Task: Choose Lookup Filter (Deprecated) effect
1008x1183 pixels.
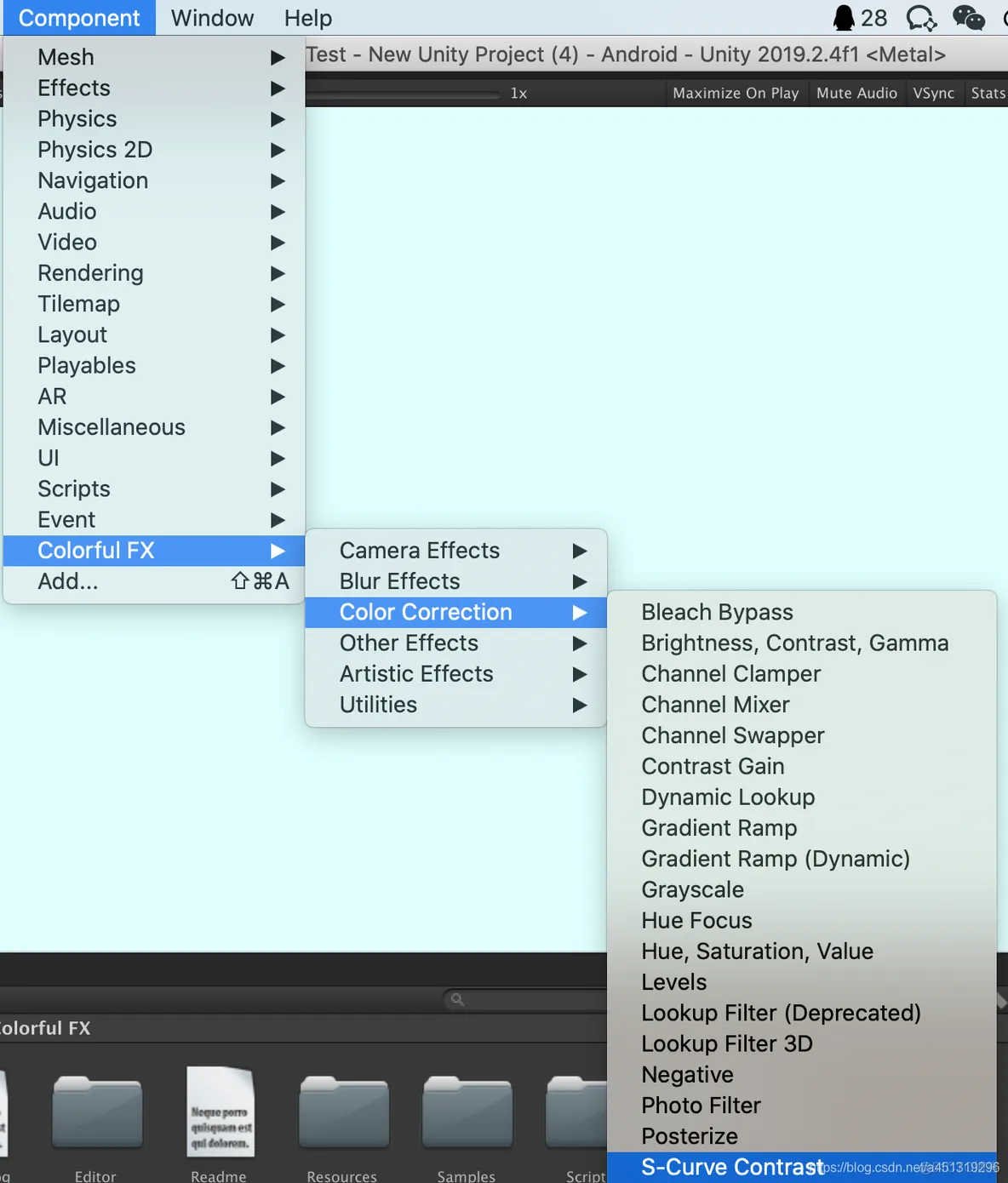Action: click(x=802, y=1013)
